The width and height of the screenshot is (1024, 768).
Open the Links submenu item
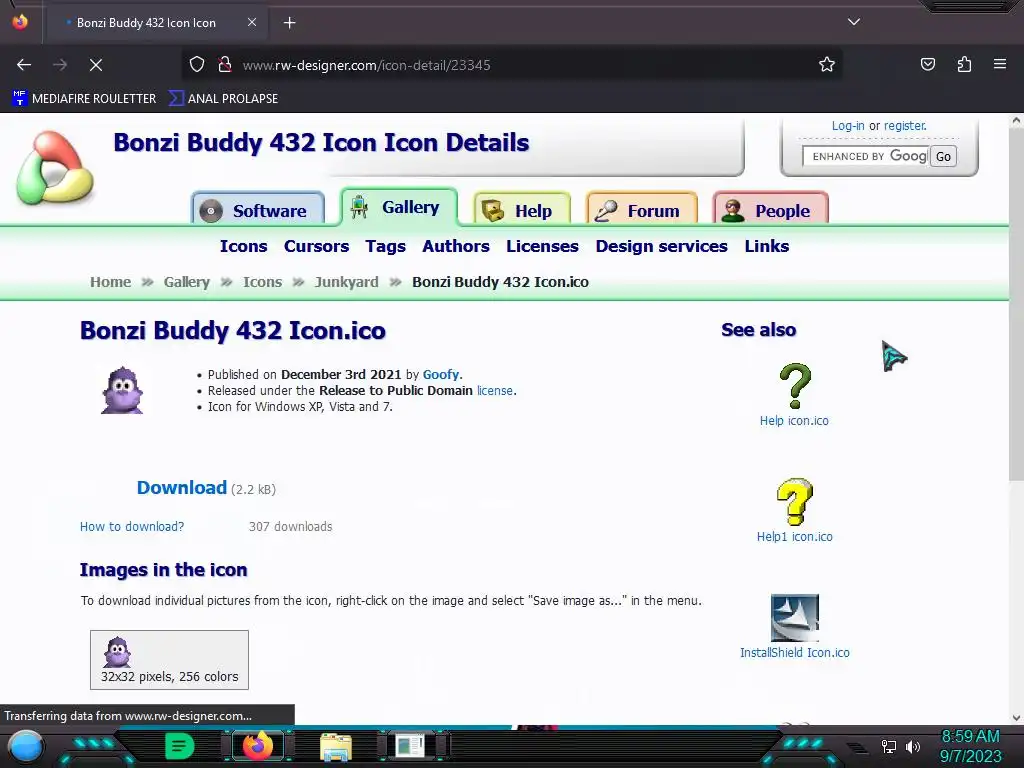pos(767,246)
